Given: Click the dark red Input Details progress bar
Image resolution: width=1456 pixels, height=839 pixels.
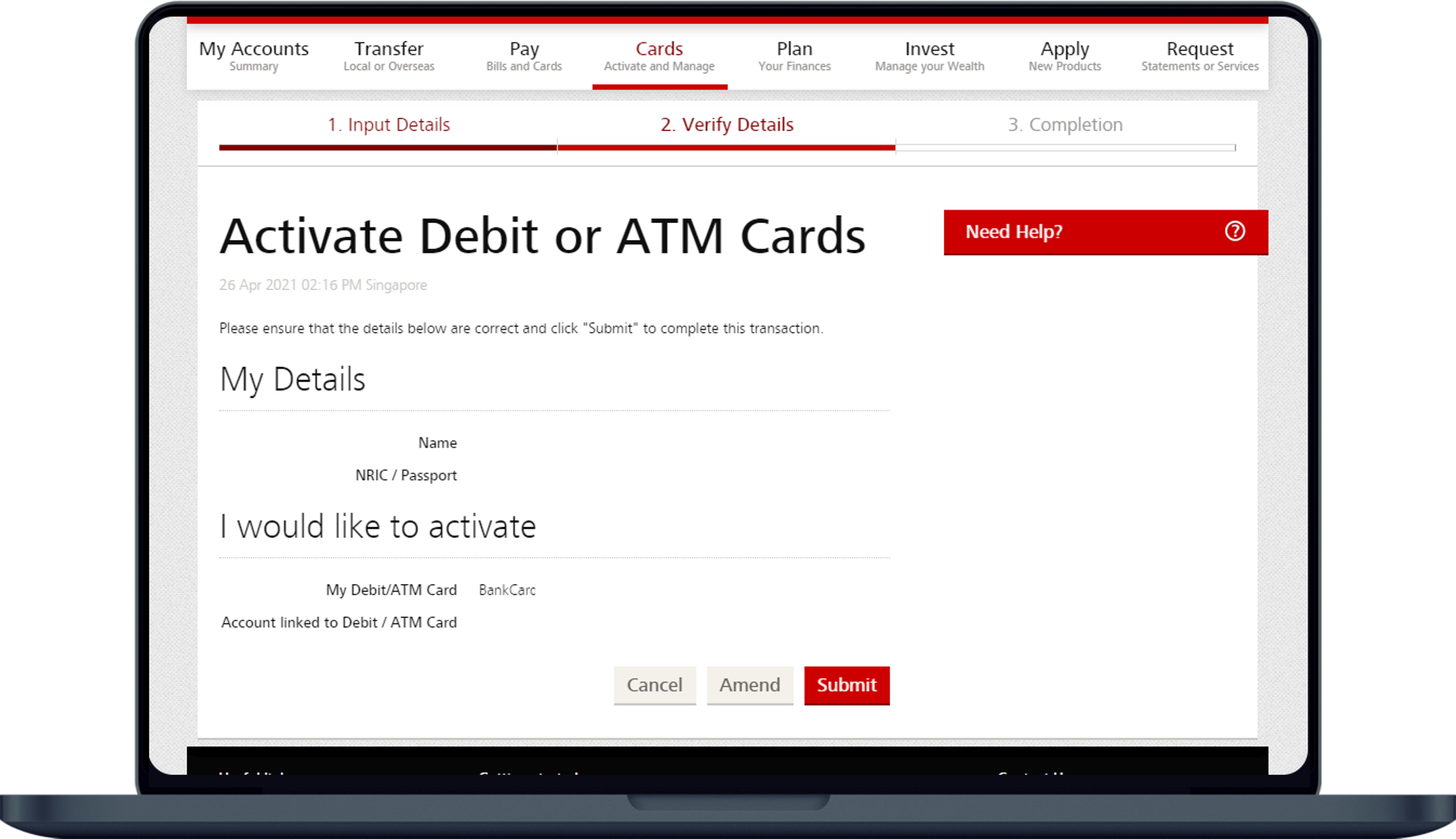Looking at the screenshot, I should [388, 148].
